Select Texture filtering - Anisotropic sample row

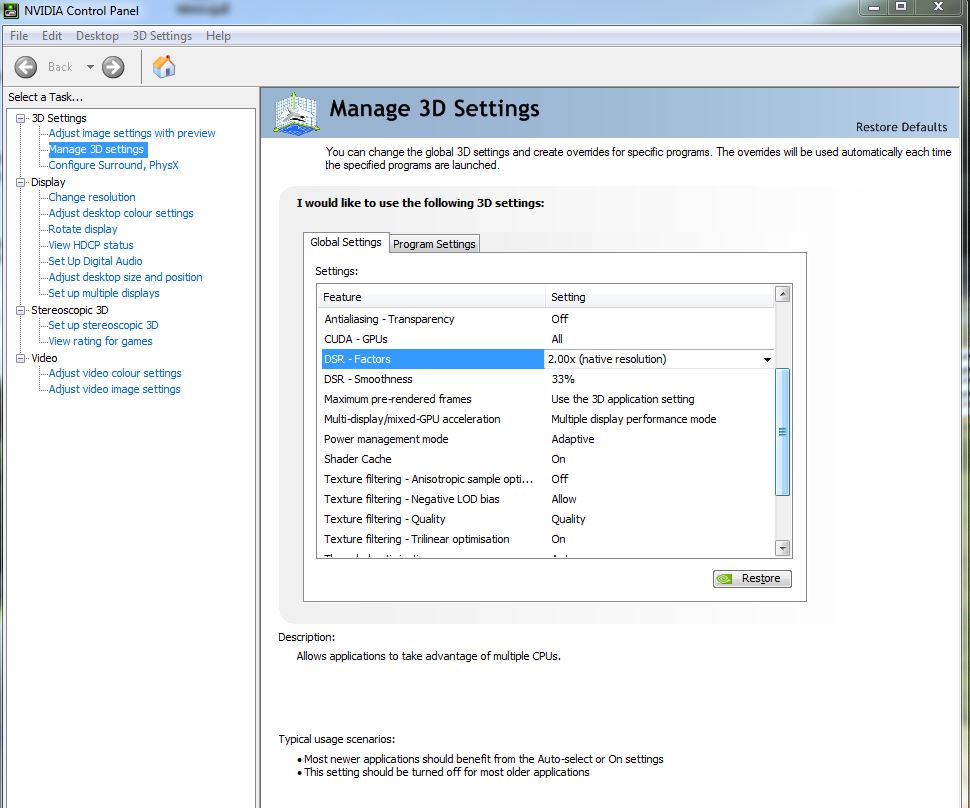click(x=547, y=479)
